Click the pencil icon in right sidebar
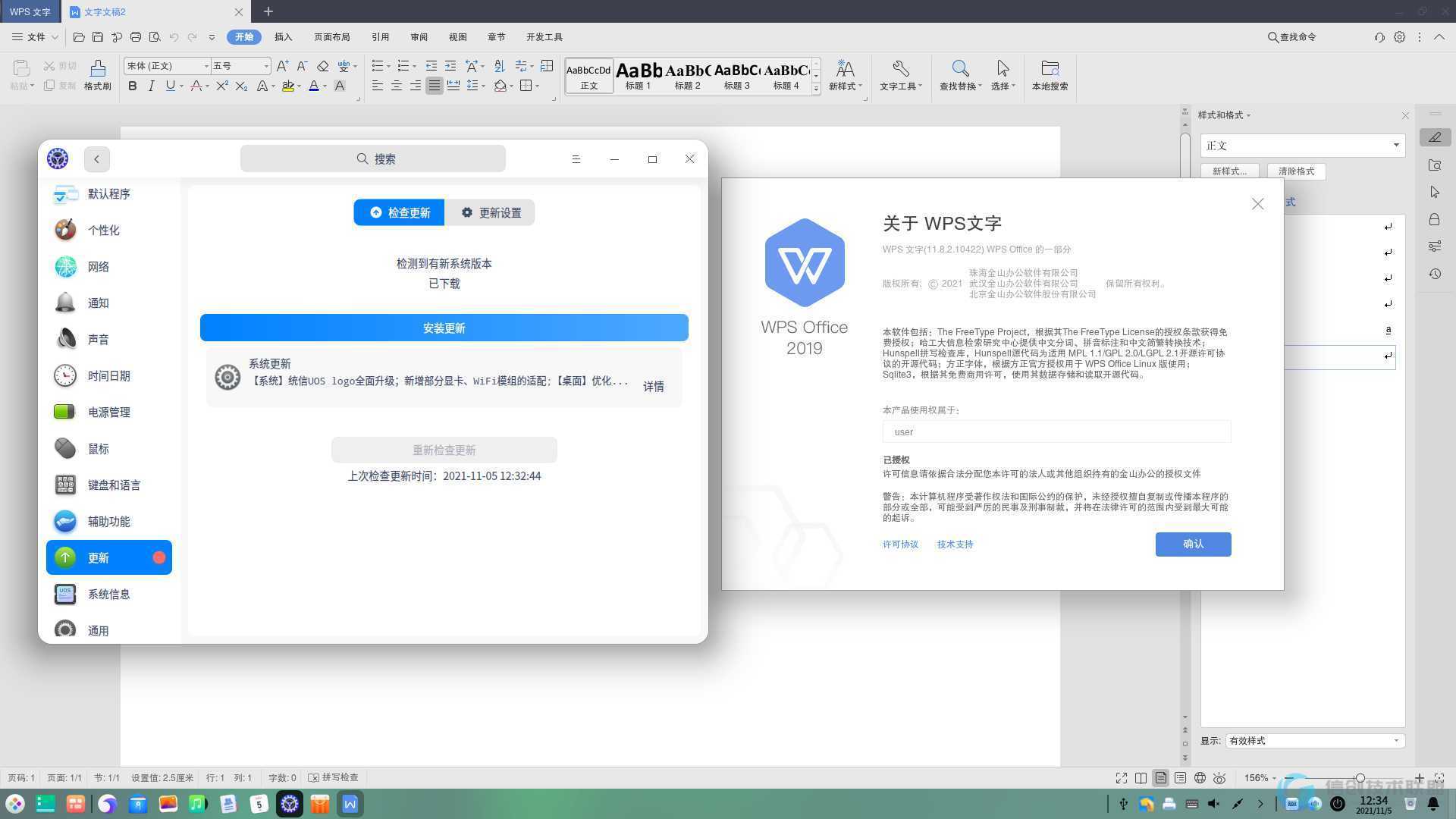 pyautogui.click(x=1435, y=137)
